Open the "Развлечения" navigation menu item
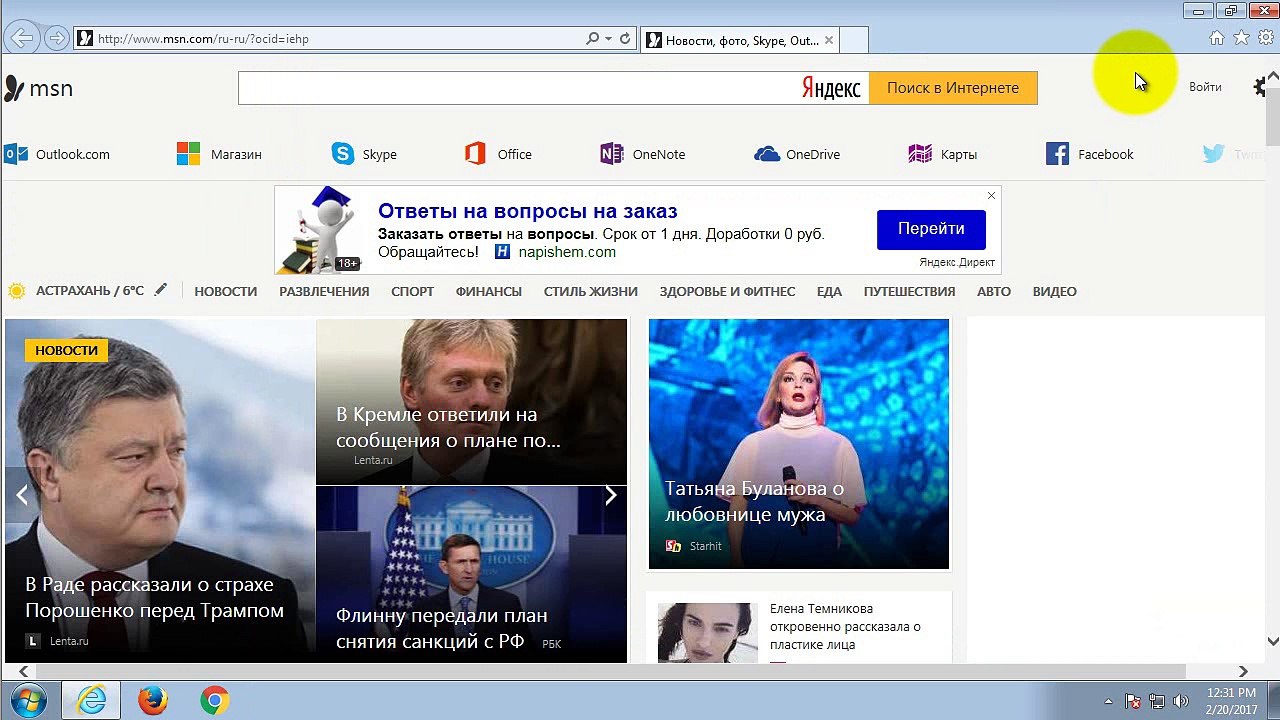This screenshot has width=1280, height=720. [324, 291]
